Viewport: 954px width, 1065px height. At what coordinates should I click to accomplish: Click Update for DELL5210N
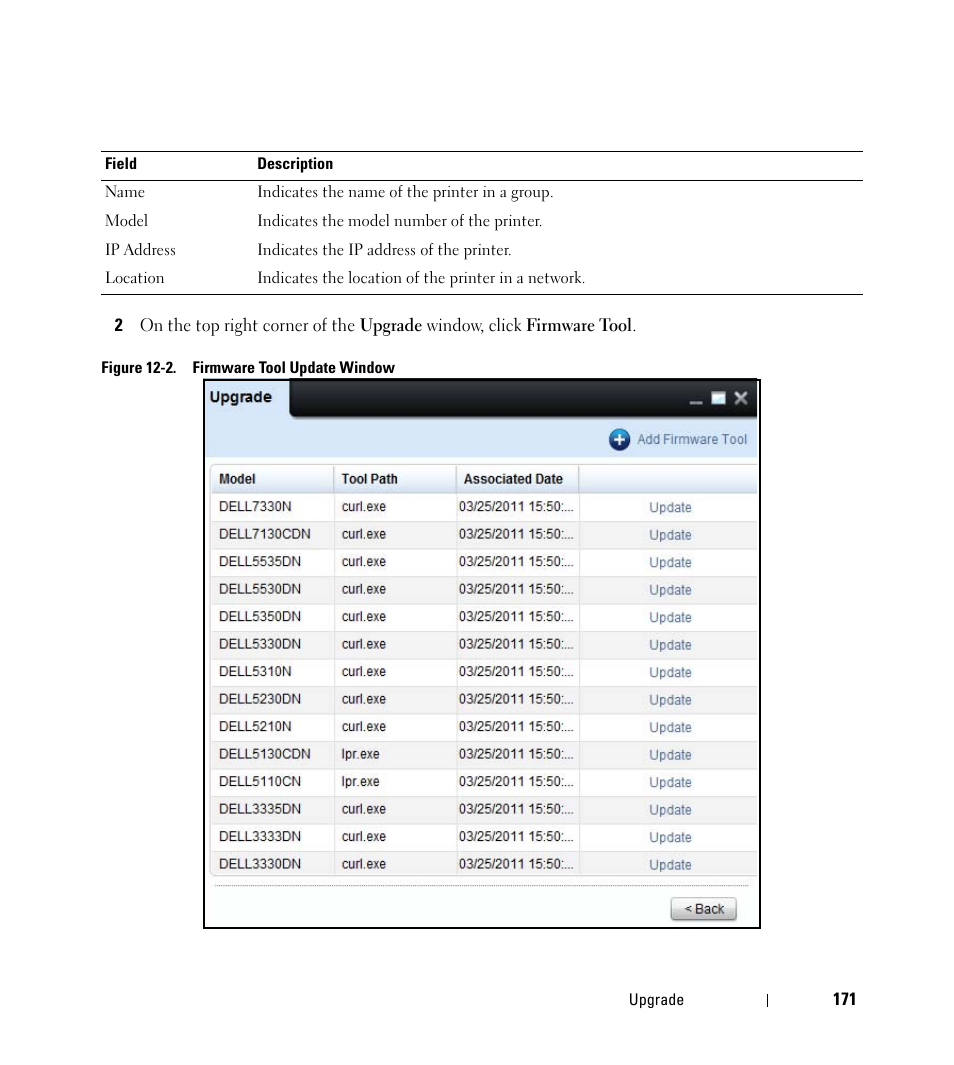pos(669,727)
